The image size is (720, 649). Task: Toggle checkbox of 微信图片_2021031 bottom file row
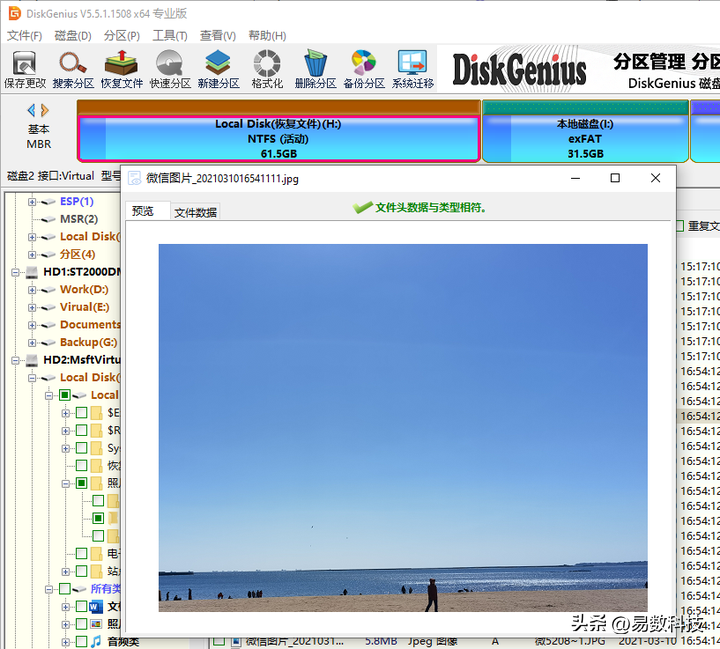pos(219,642)
